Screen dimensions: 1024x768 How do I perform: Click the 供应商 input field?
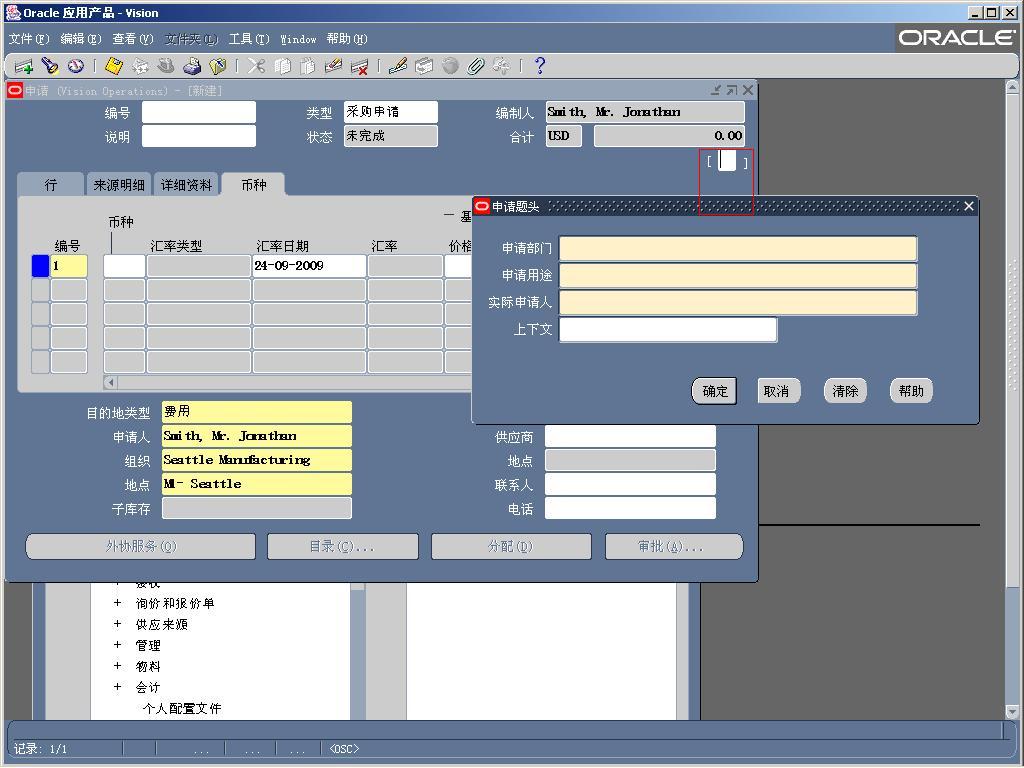click(x=630, y=436)
